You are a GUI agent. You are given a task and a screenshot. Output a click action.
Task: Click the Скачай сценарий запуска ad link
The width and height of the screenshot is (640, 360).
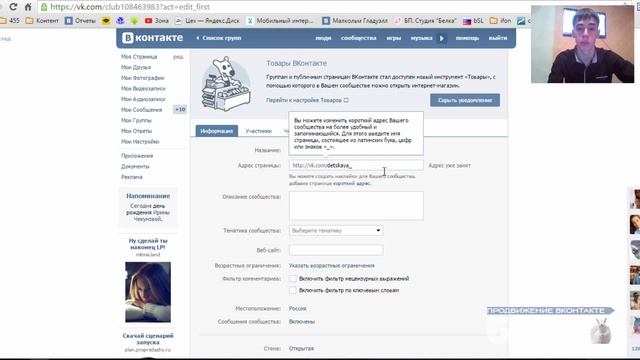[x=148, y=339]
